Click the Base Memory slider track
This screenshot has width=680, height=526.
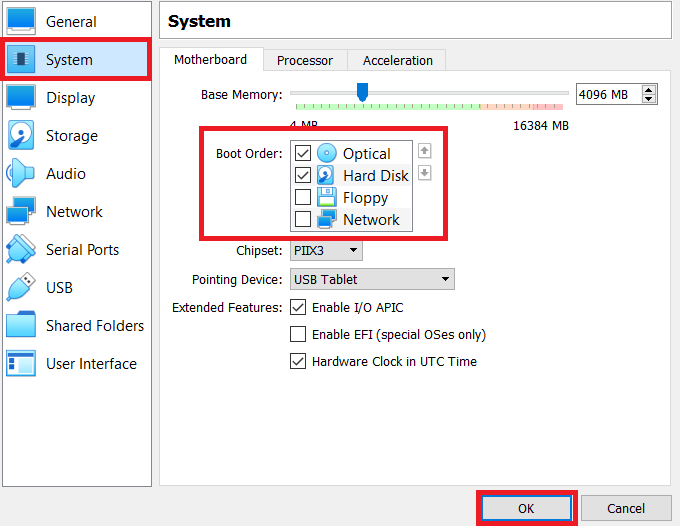pos(429,93)
